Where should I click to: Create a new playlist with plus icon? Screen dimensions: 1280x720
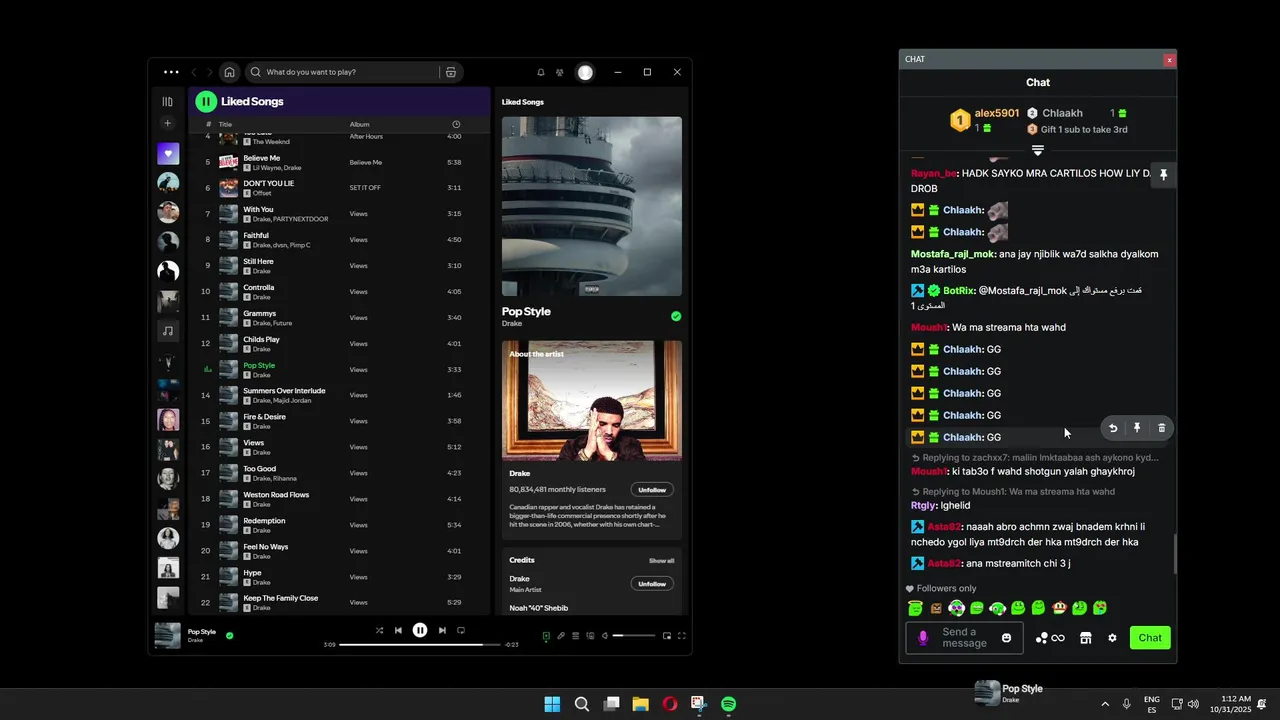pyautogui.click(x=168, y=123)
